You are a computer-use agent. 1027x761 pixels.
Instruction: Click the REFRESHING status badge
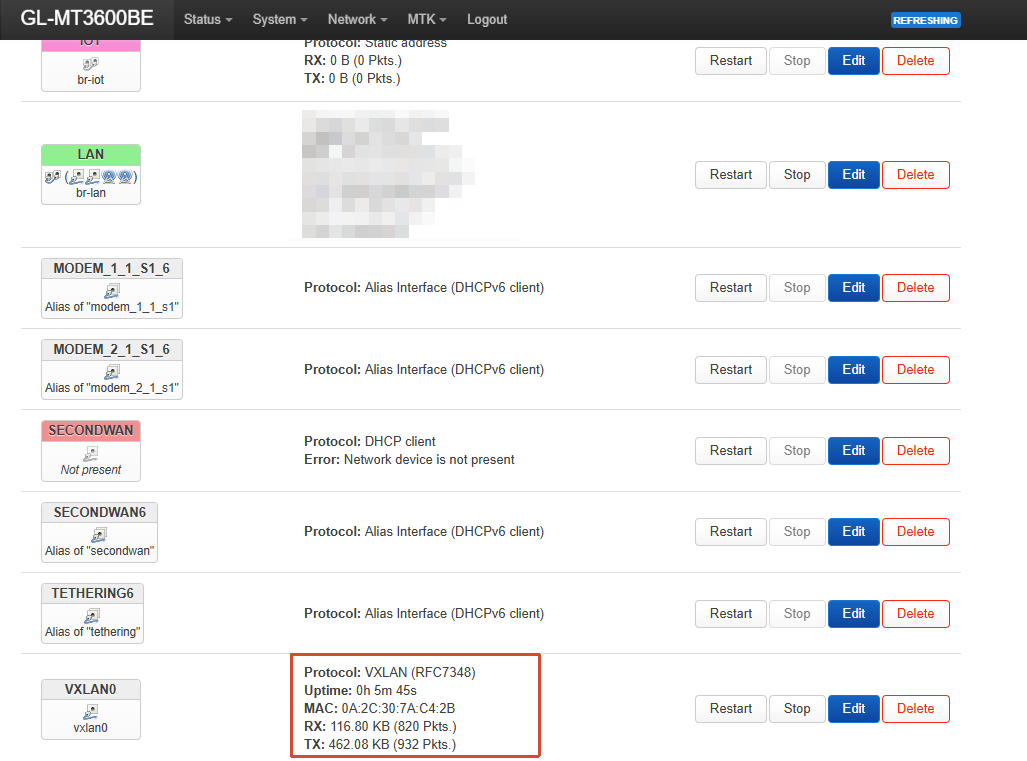(925, 20)
